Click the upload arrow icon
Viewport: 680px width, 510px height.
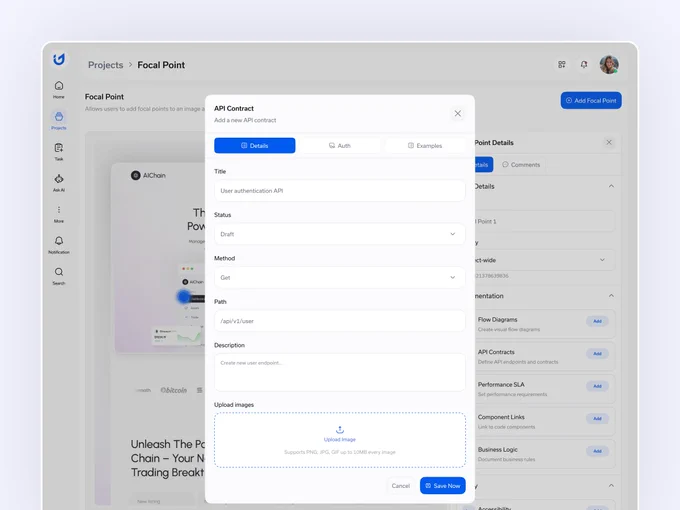(340, 429)
